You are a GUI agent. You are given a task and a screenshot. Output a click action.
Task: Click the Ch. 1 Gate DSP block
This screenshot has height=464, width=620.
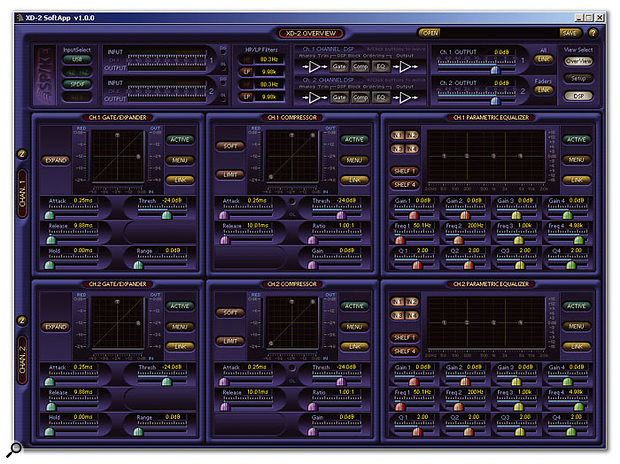[x=339, y=66]
